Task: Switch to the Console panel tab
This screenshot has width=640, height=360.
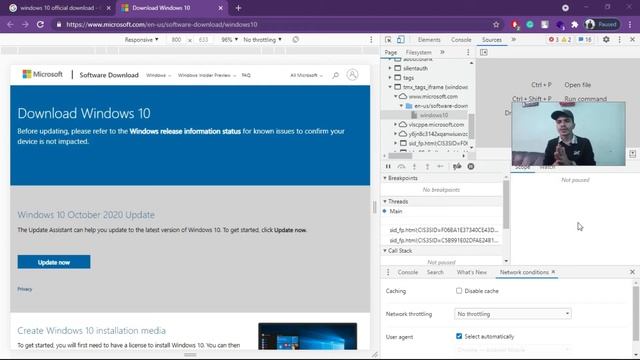Action: coord(461,40)
